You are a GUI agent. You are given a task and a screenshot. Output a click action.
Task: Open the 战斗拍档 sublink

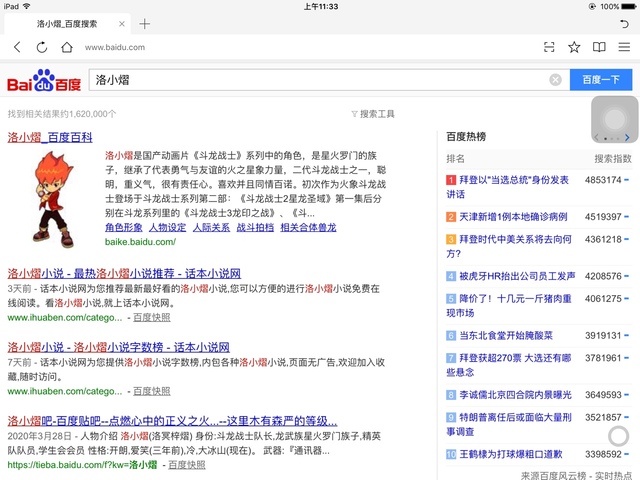[254, 227]
